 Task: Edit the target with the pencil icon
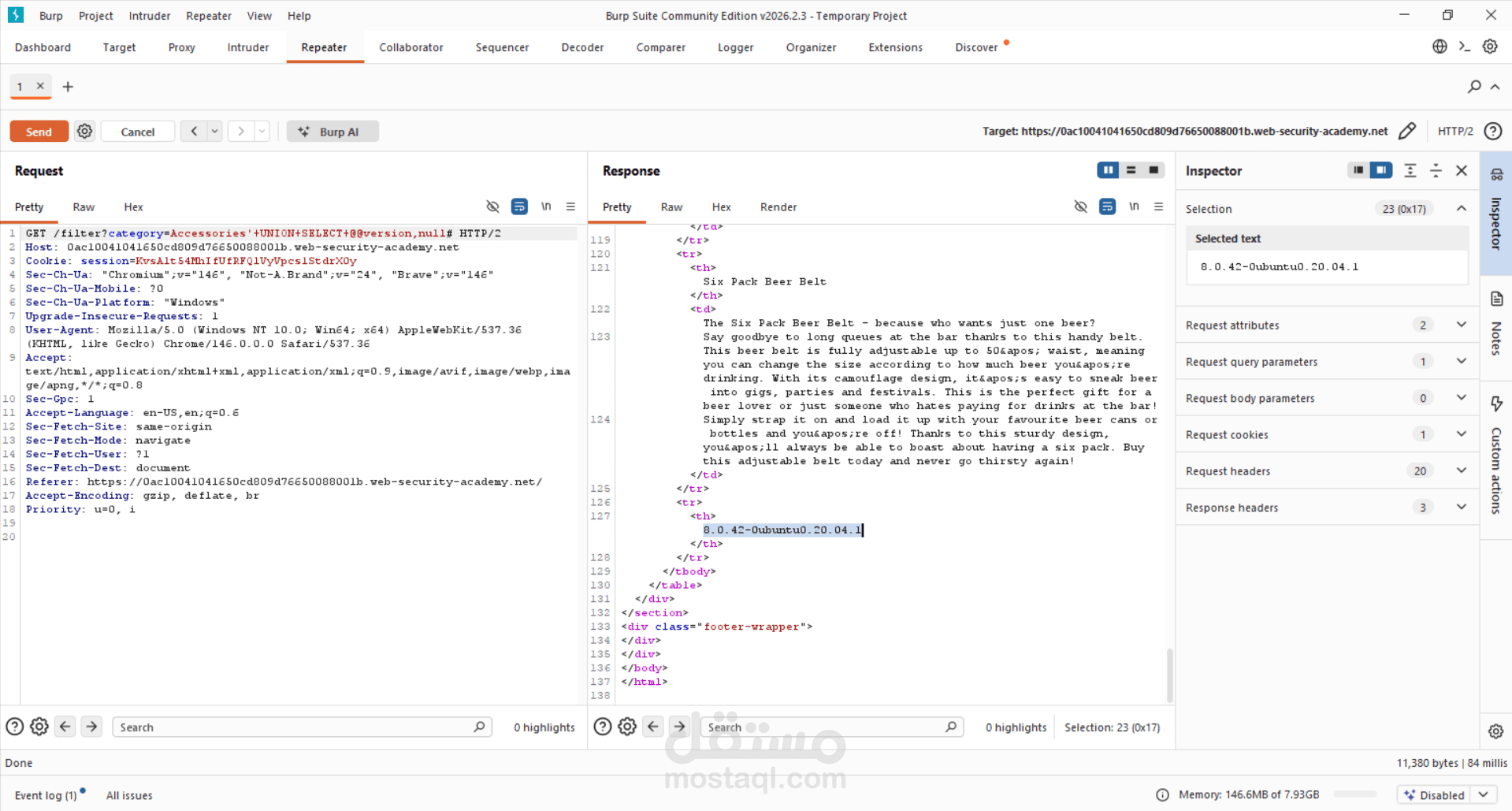tap(1407, 131)
